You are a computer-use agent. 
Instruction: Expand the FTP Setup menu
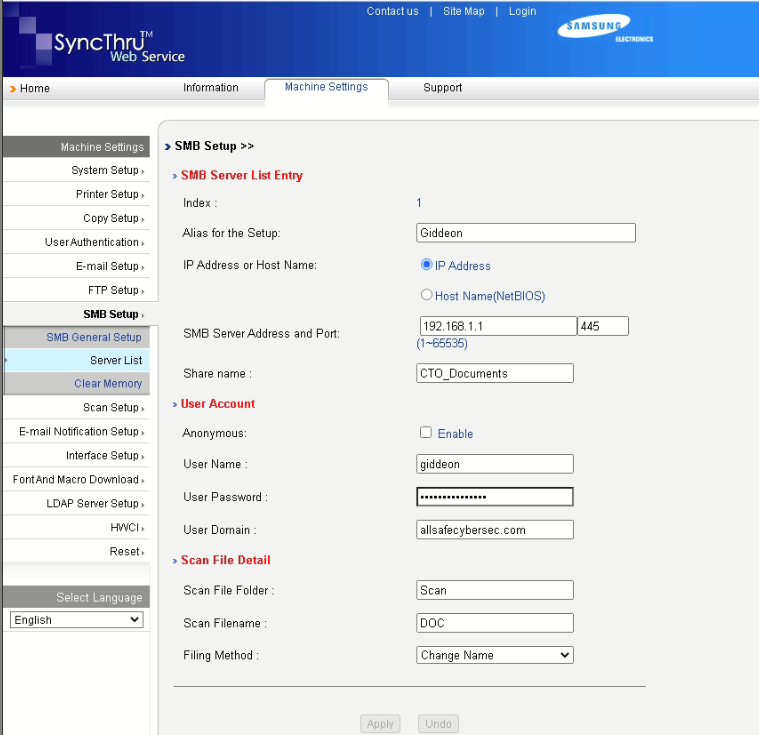tap(116, 290)
